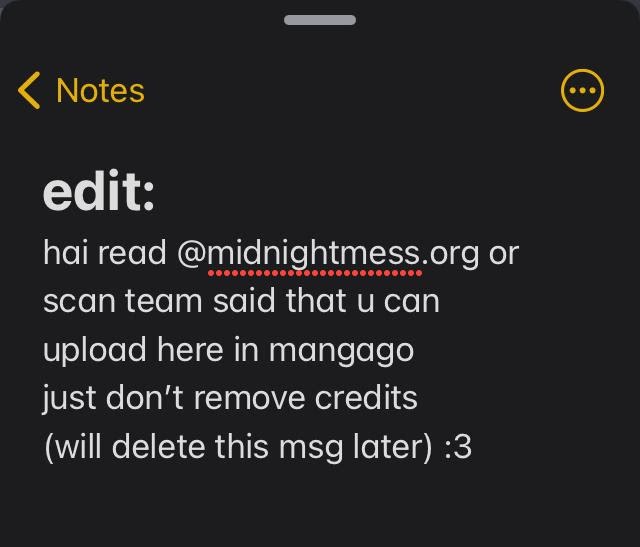Screen dimensions: 640x547
Task: Click '(will delete' in last line
Action: click(x=125, y=447)
